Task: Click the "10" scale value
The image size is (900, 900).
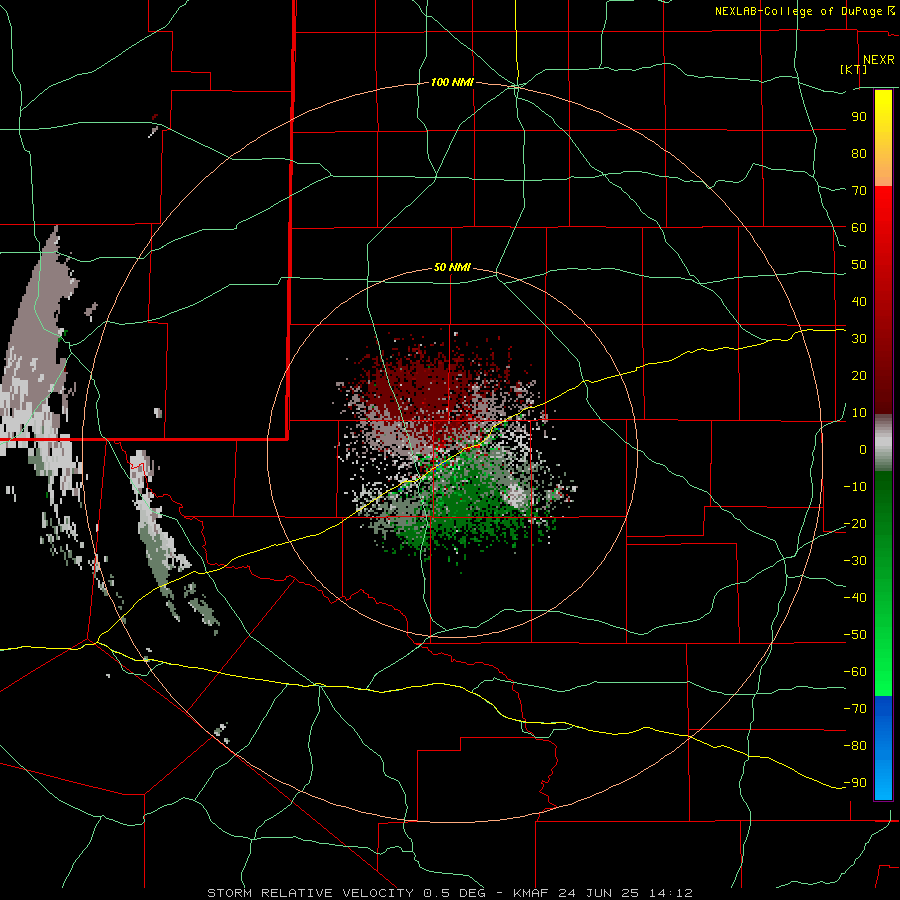Action: tap(859, 413)
